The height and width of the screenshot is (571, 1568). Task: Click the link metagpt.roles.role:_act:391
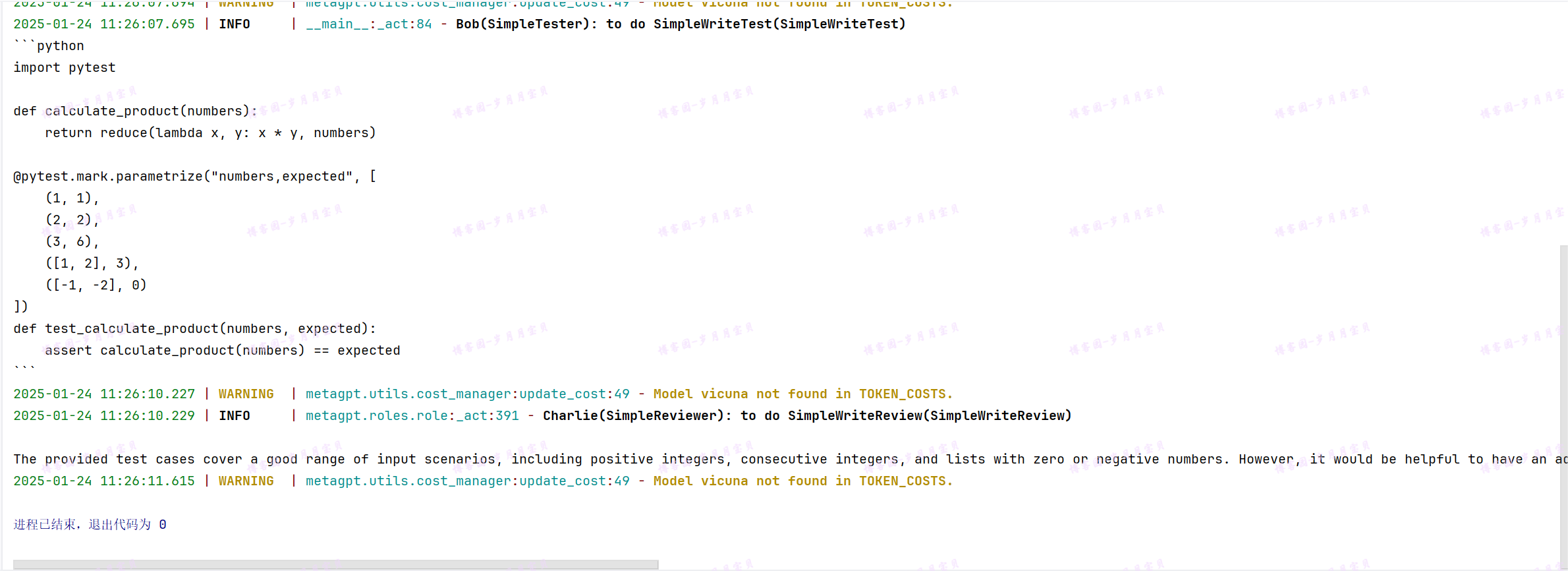pyautogui.click(x=412, y=415)
